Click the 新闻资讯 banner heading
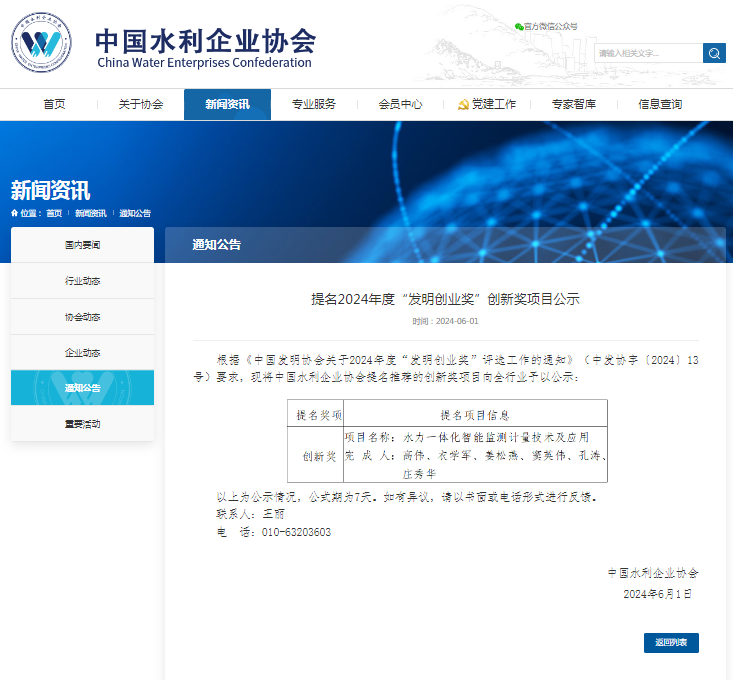This screenshot has height=680, width=733. (50, 190)
